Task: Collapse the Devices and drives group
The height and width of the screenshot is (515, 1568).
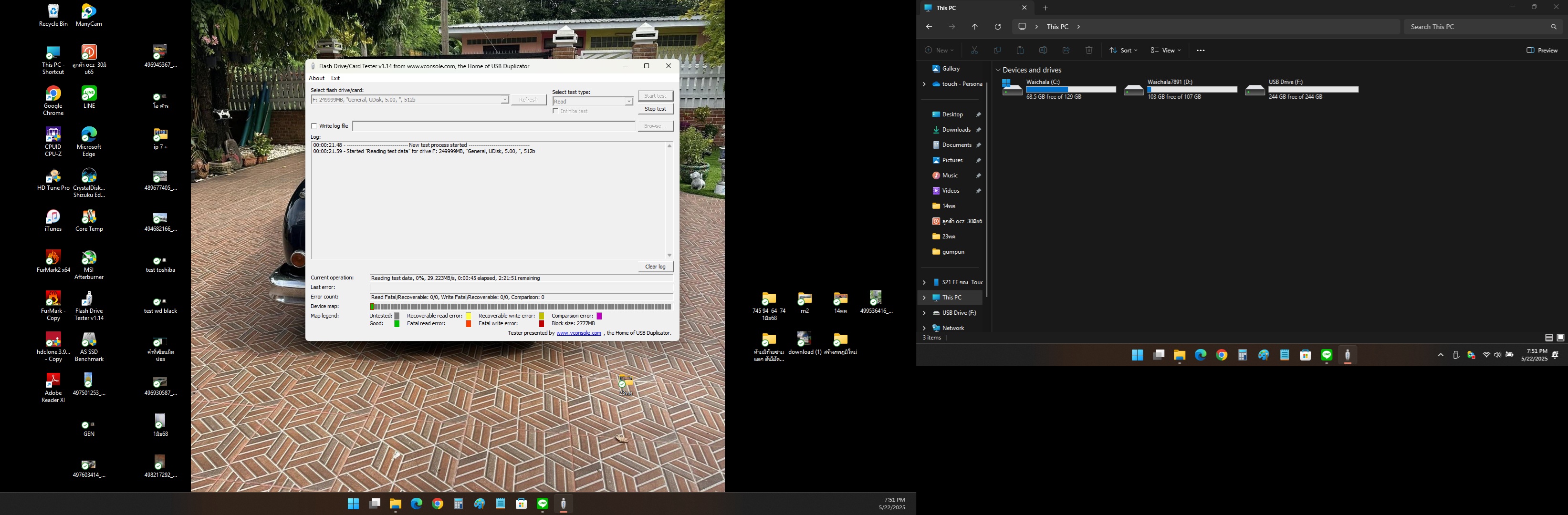Action: pyautogui.click(x=998, y=70)
